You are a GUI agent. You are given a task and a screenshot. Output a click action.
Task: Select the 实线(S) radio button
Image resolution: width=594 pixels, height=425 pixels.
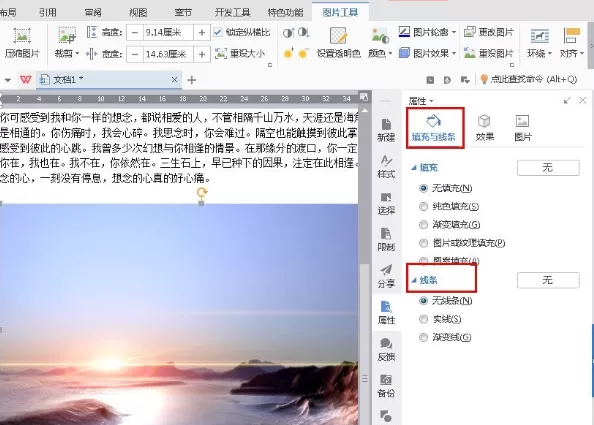[x=423, y=319]
